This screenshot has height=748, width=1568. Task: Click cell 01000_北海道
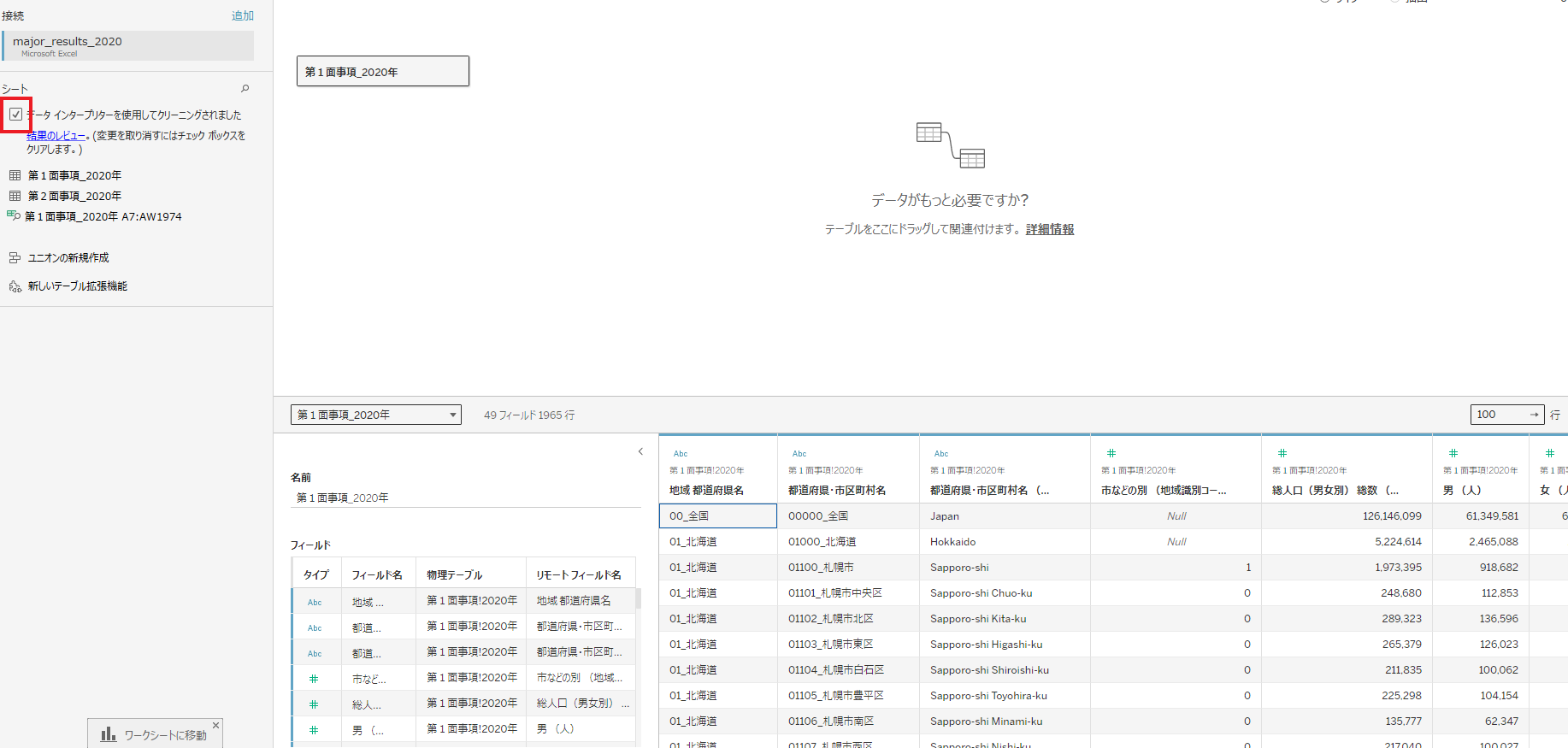pos(848,541)
